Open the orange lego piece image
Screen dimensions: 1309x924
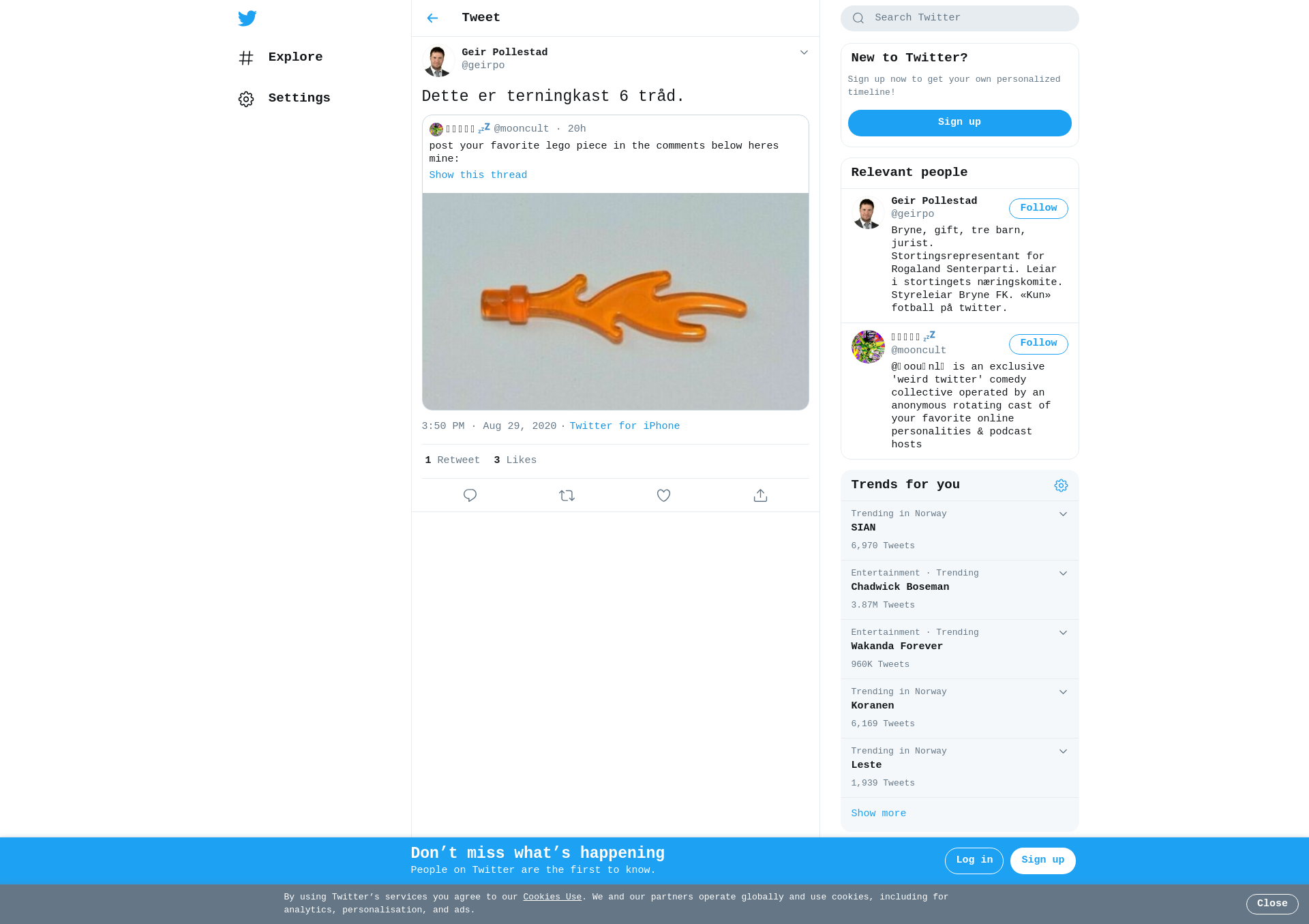(615, 301)
